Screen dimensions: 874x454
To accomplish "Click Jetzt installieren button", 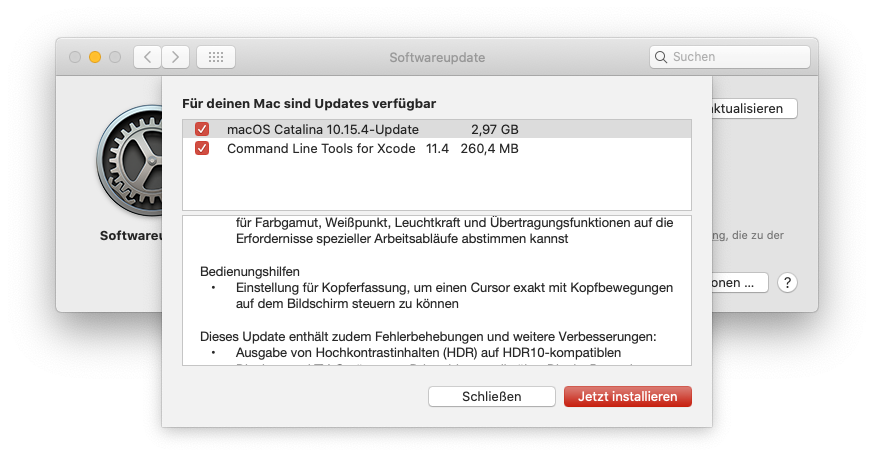I will click(628, 397).
